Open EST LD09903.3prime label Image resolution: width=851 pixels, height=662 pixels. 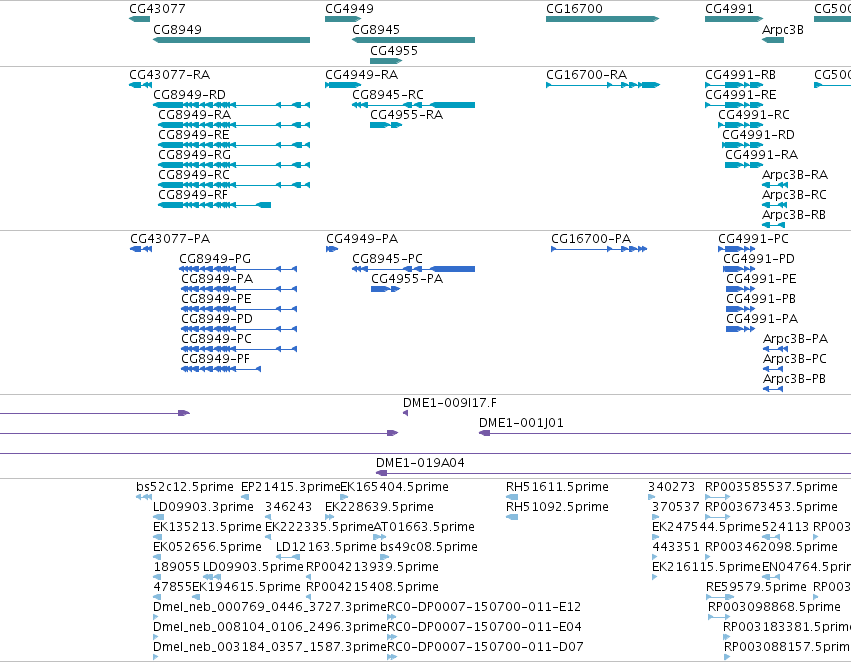204,507
